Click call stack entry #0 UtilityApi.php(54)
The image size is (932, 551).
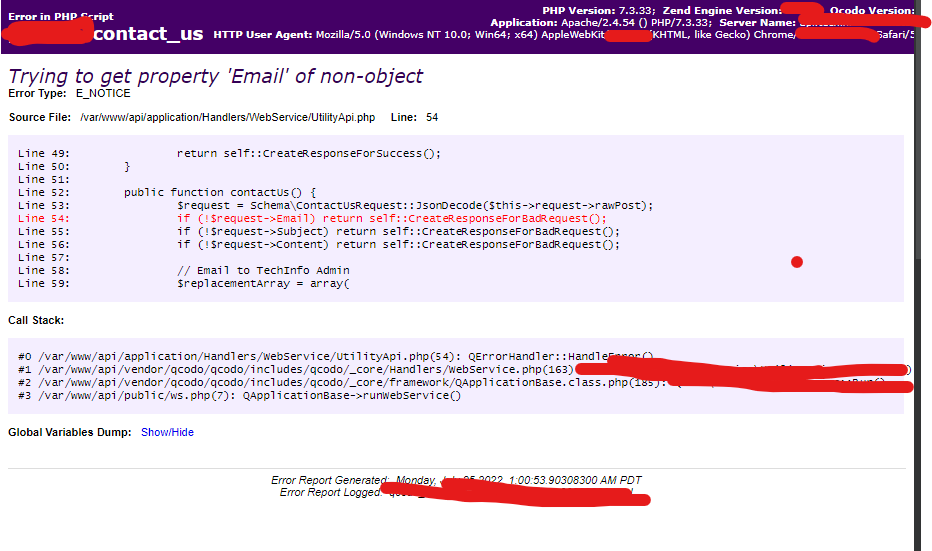point(335,357)
